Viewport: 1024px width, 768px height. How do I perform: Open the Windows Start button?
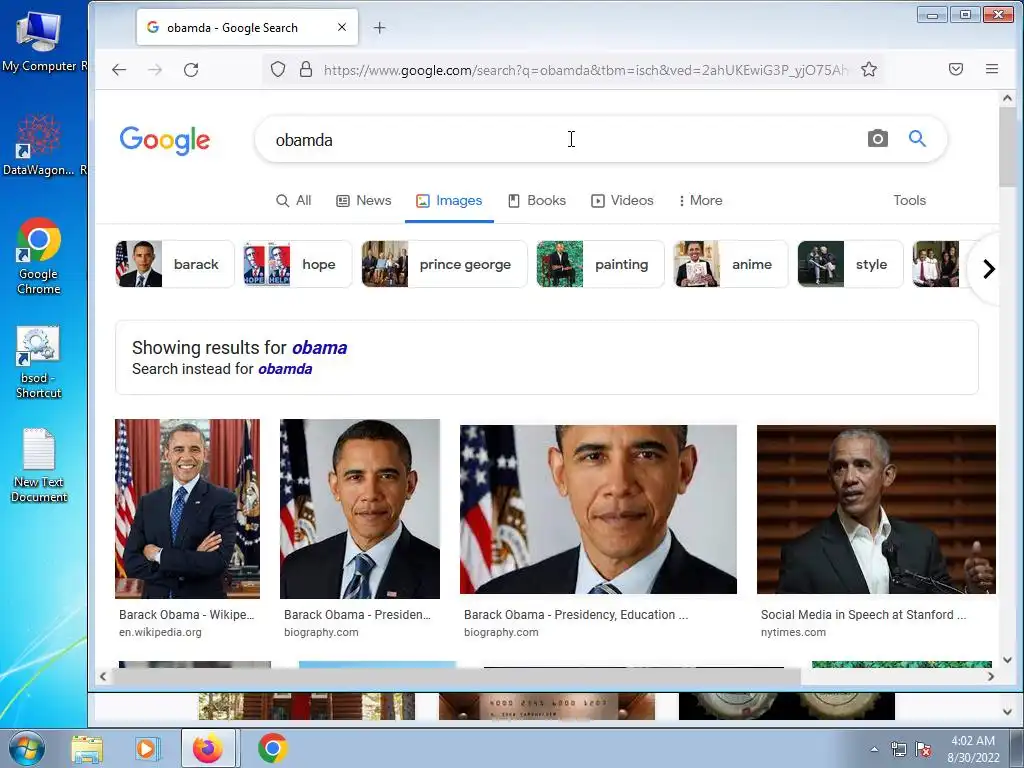click(26, 748)
